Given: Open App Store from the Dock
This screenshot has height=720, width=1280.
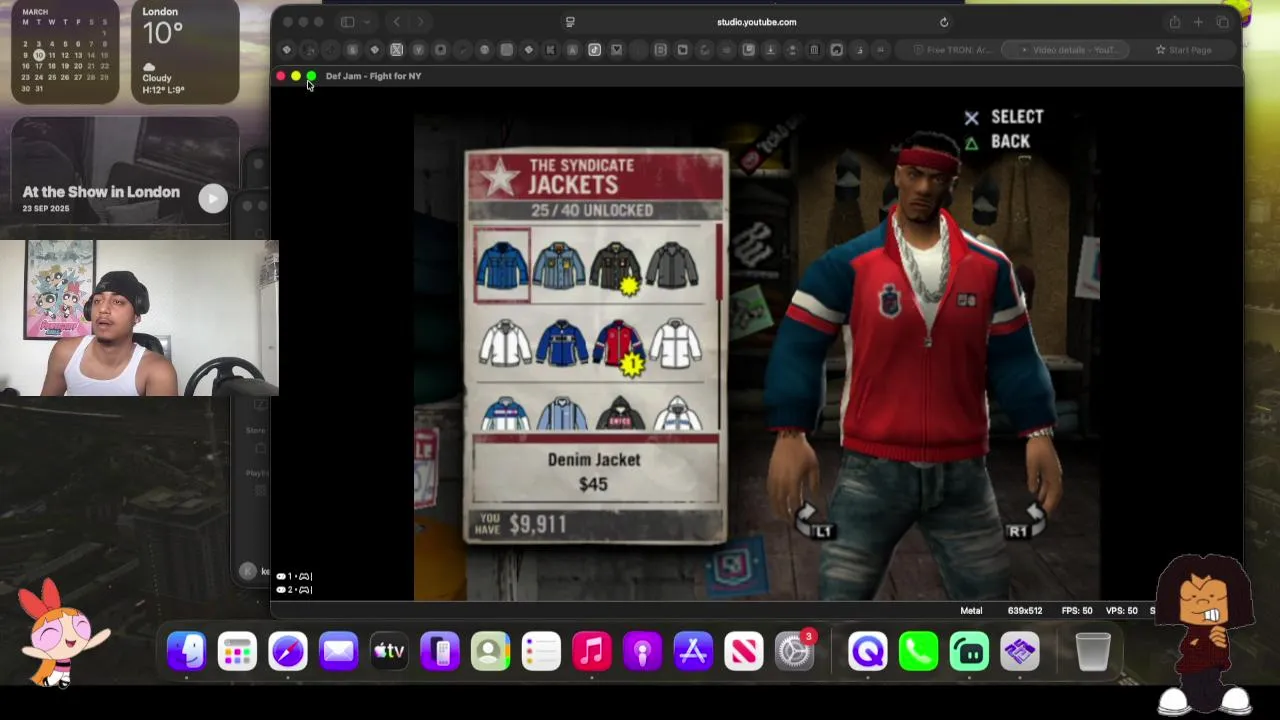Looking at the screenshot, I should (x=693, y=652).
